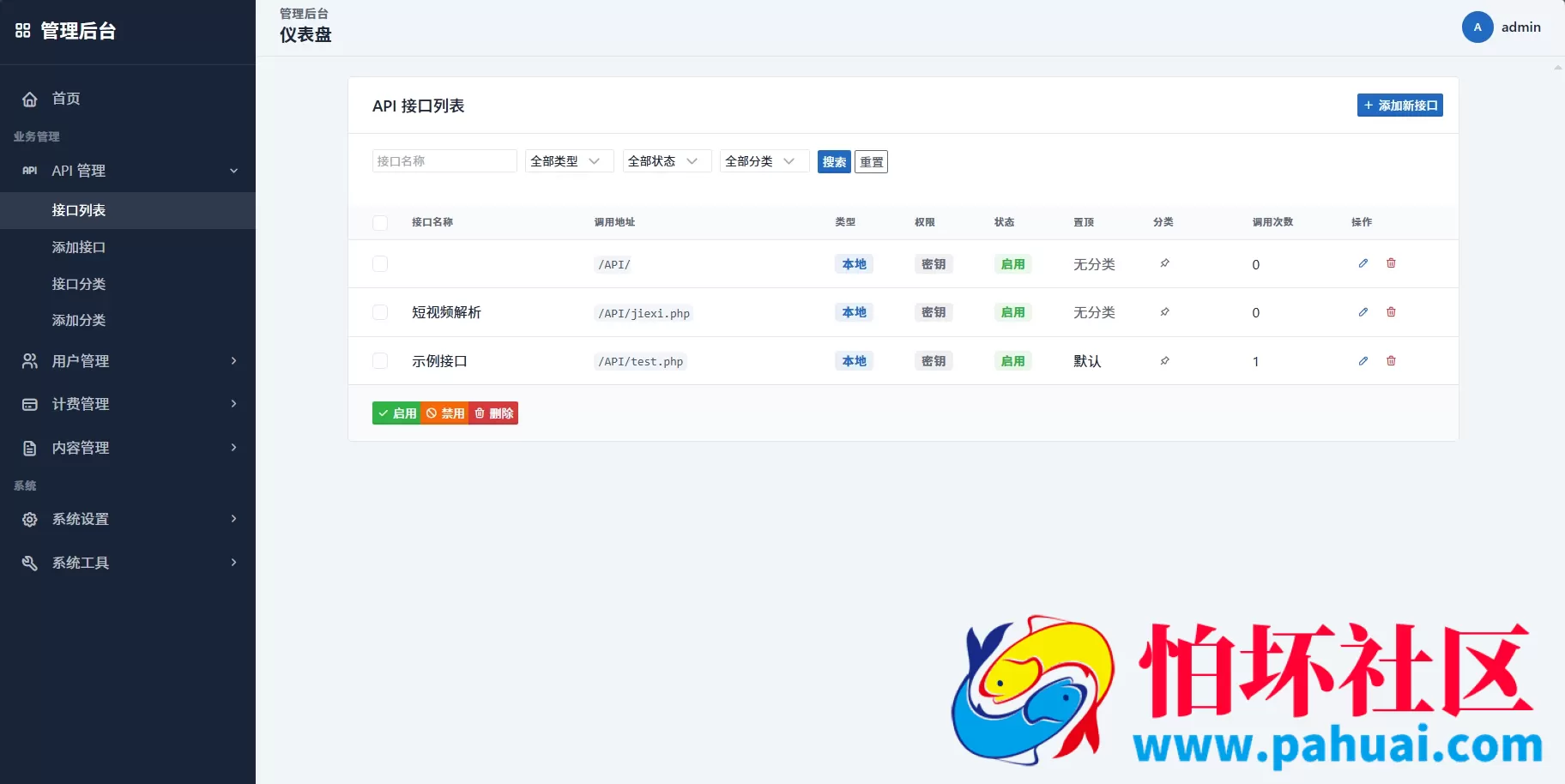Open the 全部状态 dropdown

(668, 161)
